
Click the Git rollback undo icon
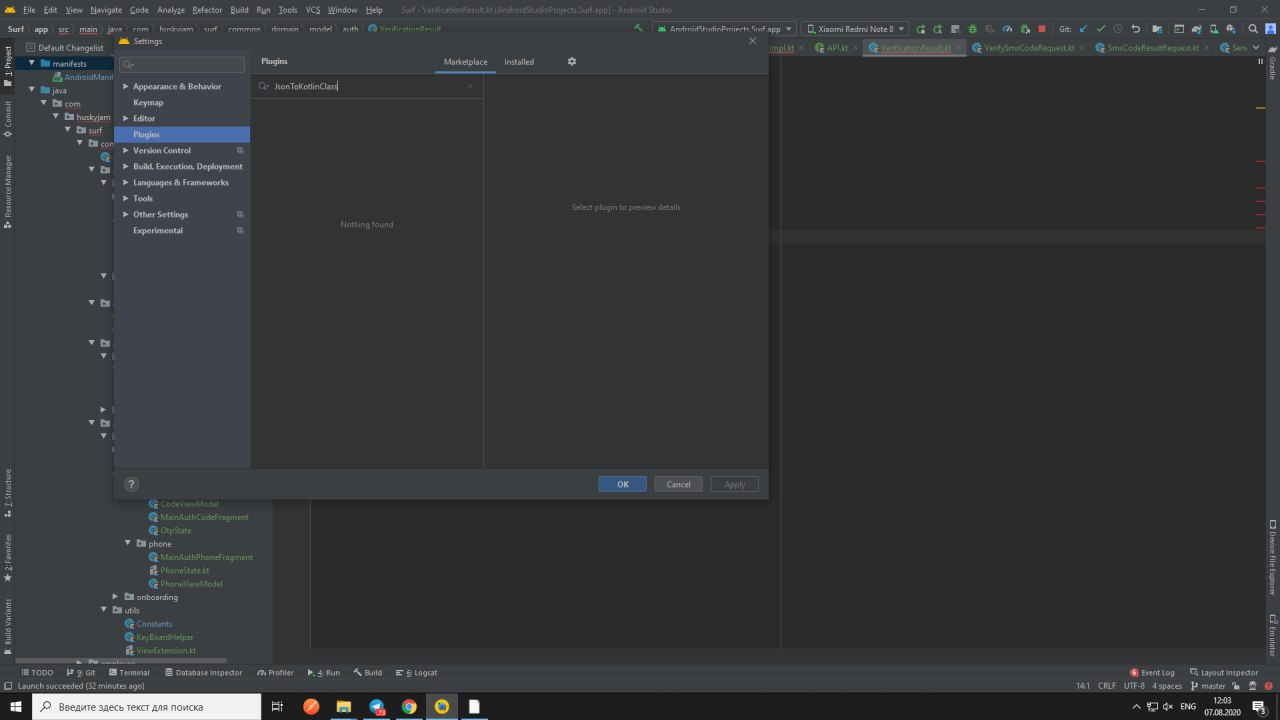1135,29
